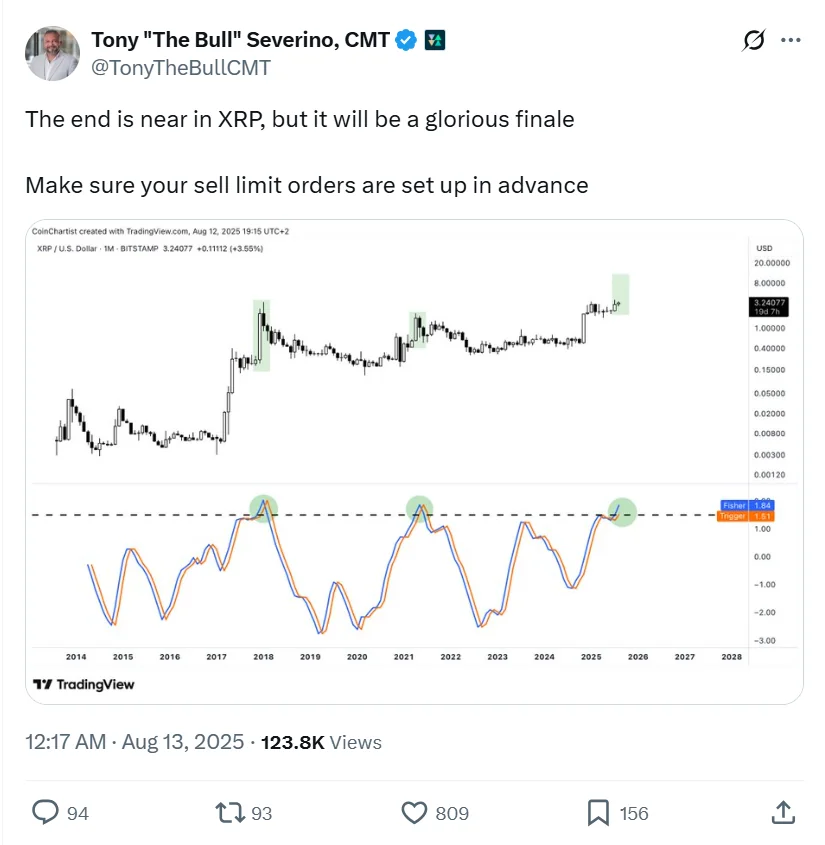Click the blue verified checkmark badge
Viewport: 825px width, 845px height.
(404, 41)
